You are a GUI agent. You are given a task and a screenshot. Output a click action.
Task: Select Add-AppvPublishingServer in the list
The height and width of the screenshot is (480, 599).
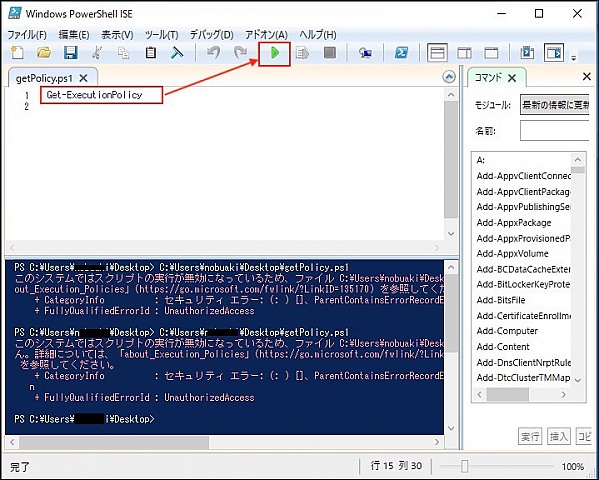[x=523, y=207]
